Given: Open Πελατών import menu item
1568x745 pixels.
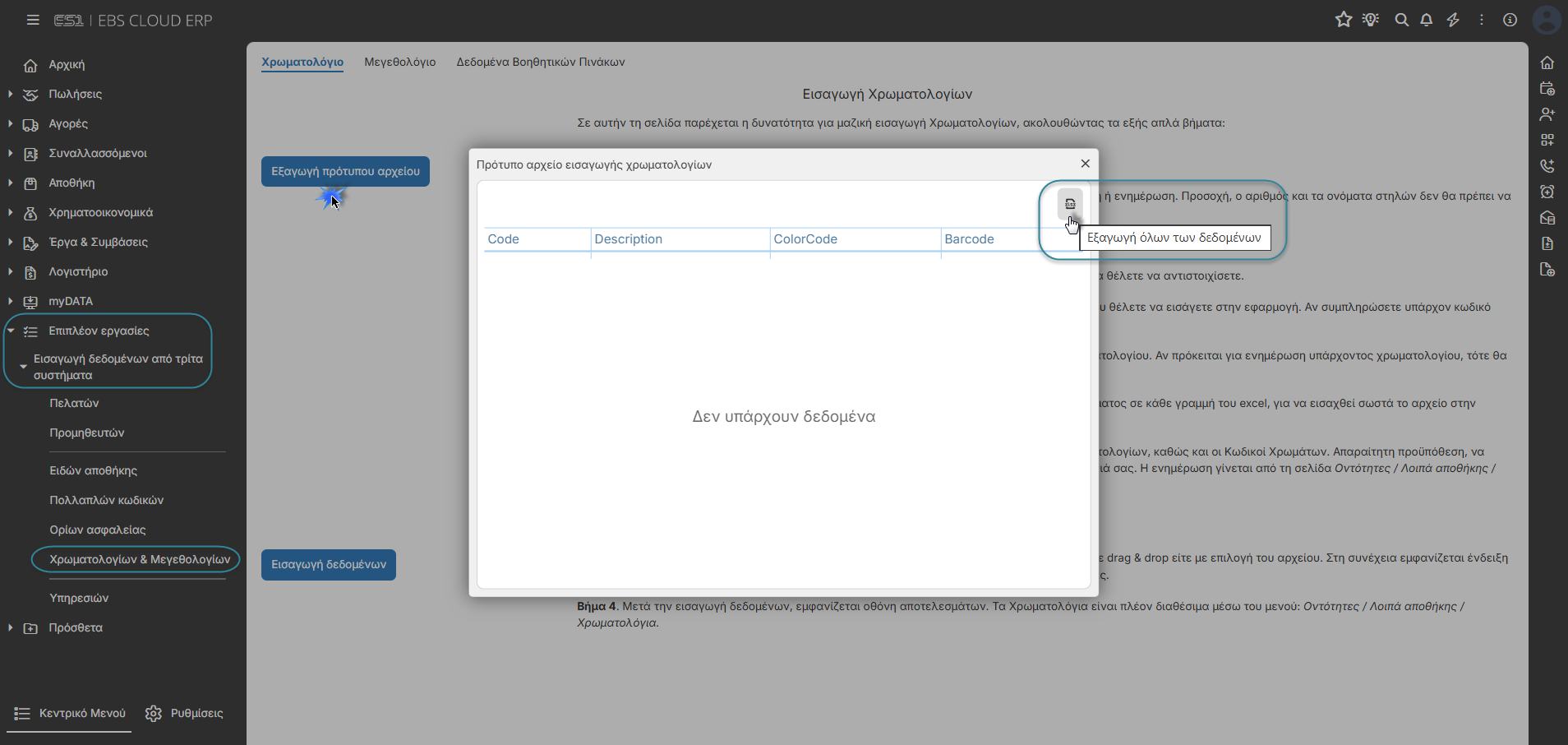Looking at the screenshot, I should [74, 404].
